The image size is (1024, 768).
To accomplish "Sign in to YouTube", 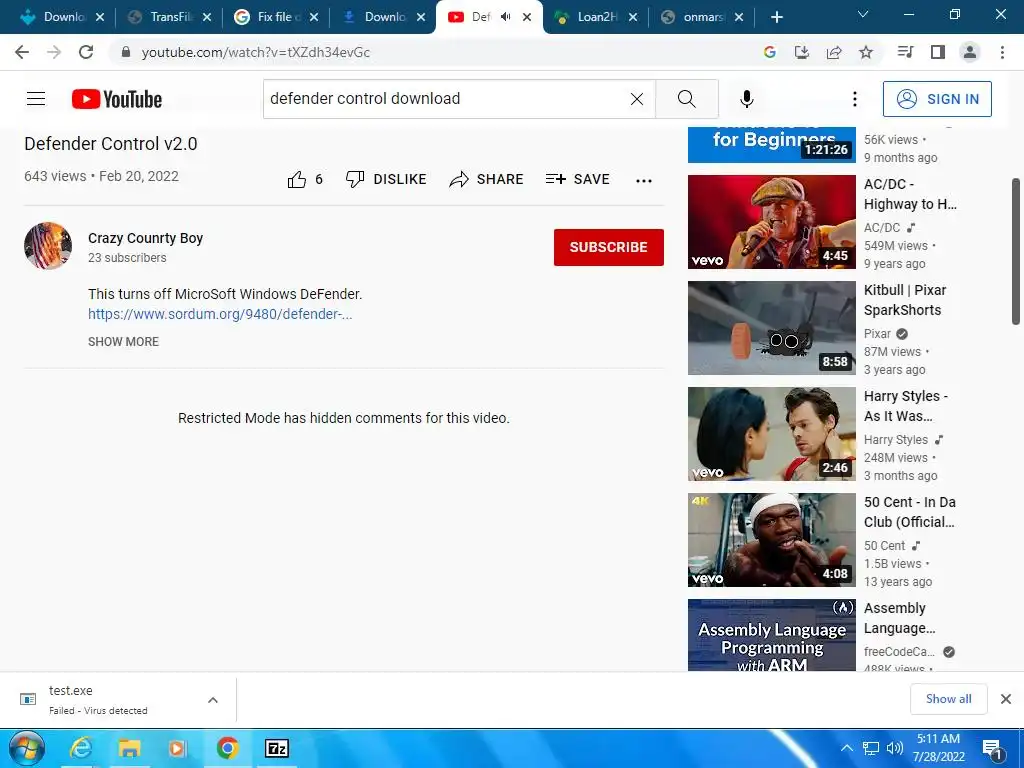I will [x=937, y=99].
